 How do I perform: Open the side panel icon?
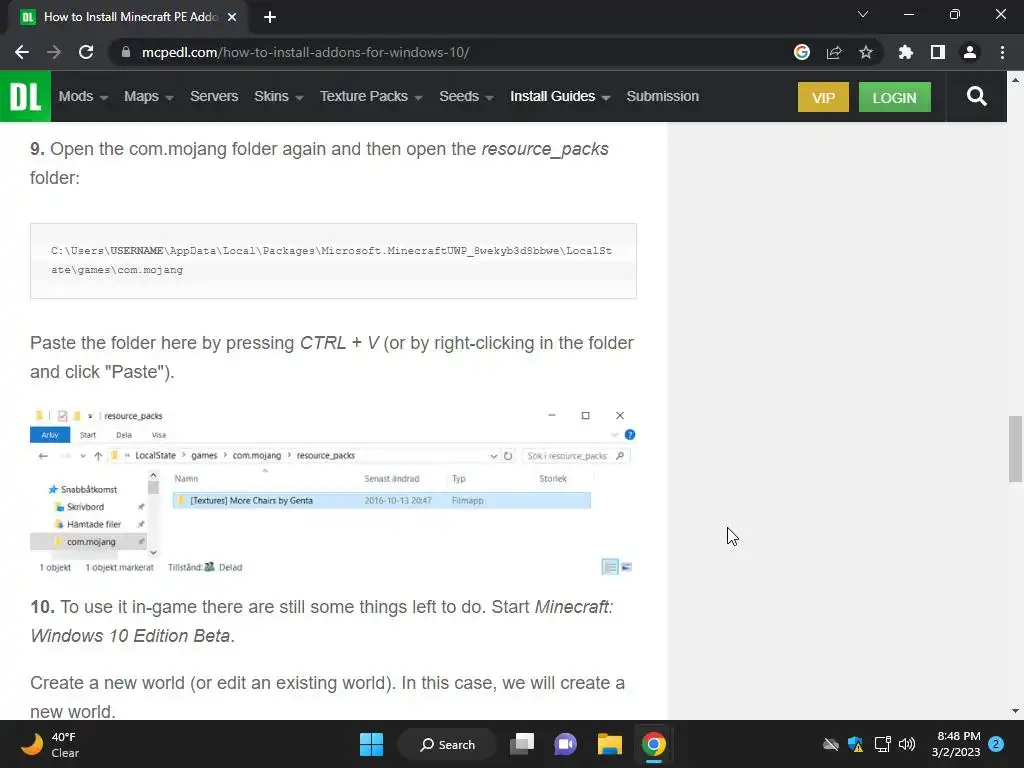[x=938, y=52]
